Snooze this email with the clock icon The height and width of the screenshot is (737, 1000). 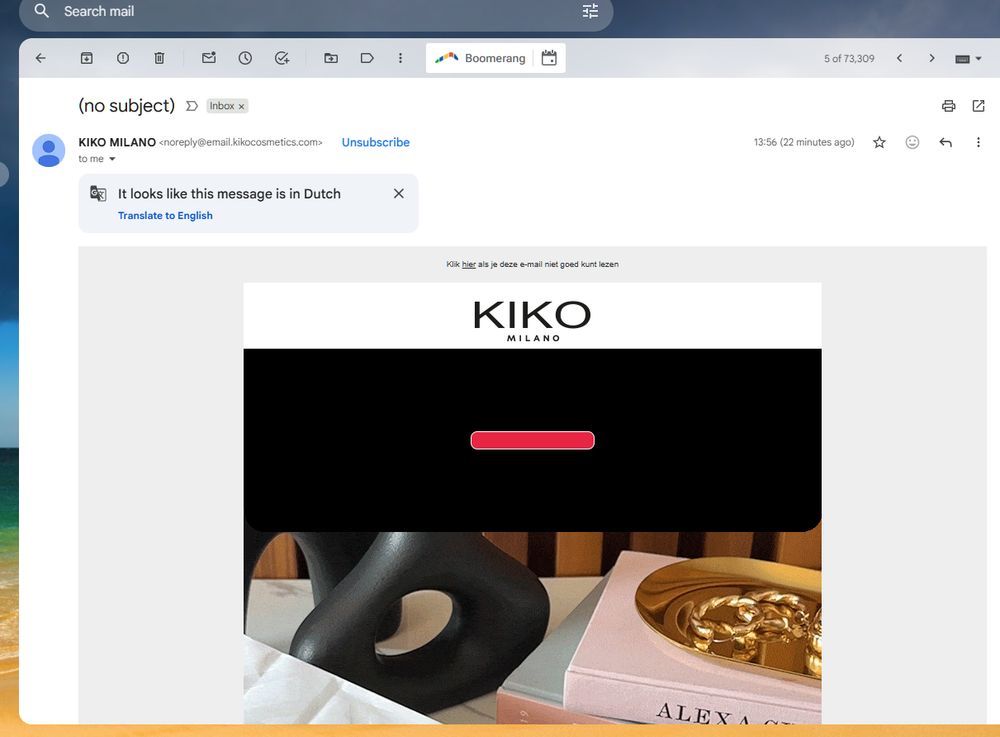pos(246,58)
